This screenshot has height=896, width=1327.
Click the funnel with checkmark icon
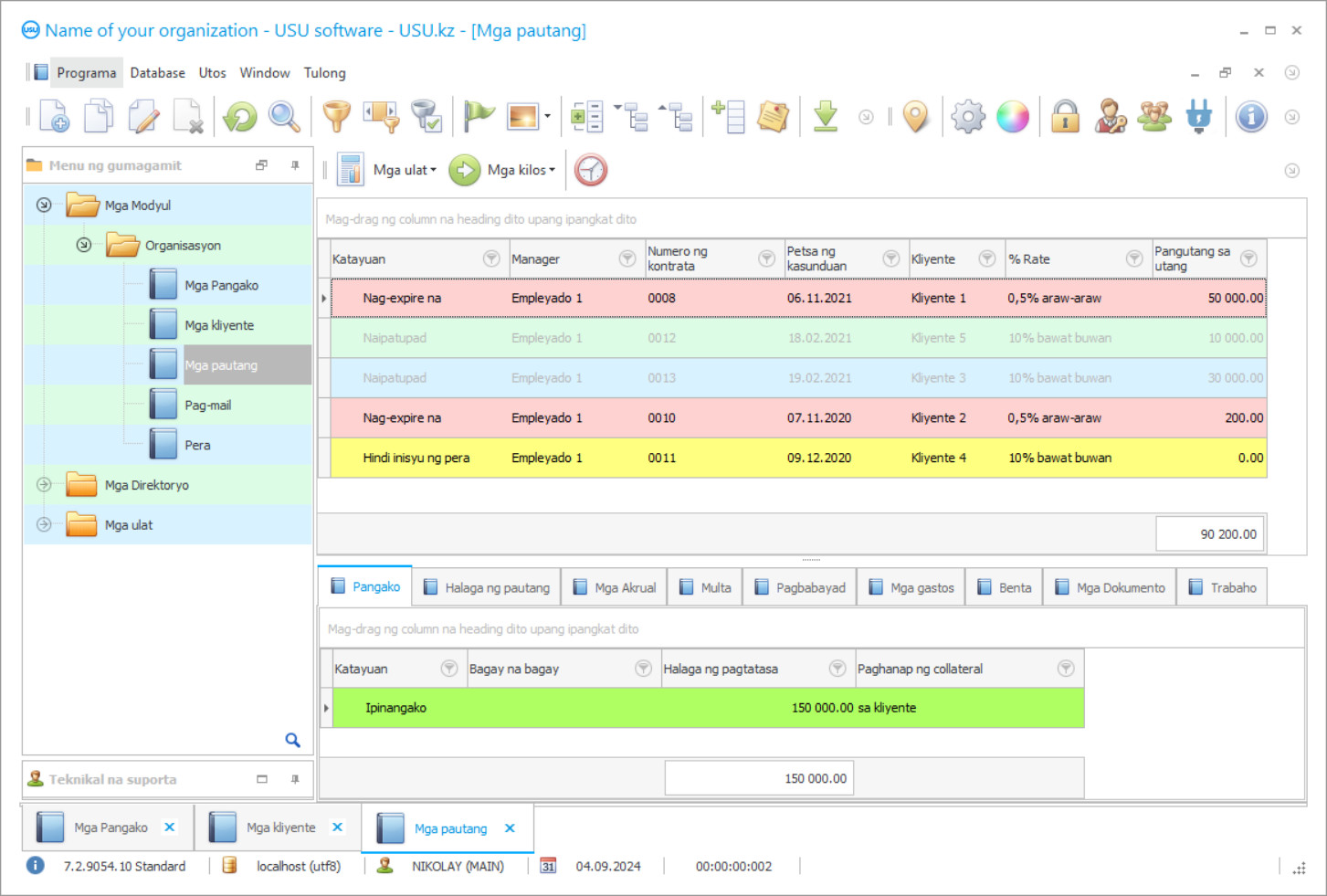(x=427, y=116)
